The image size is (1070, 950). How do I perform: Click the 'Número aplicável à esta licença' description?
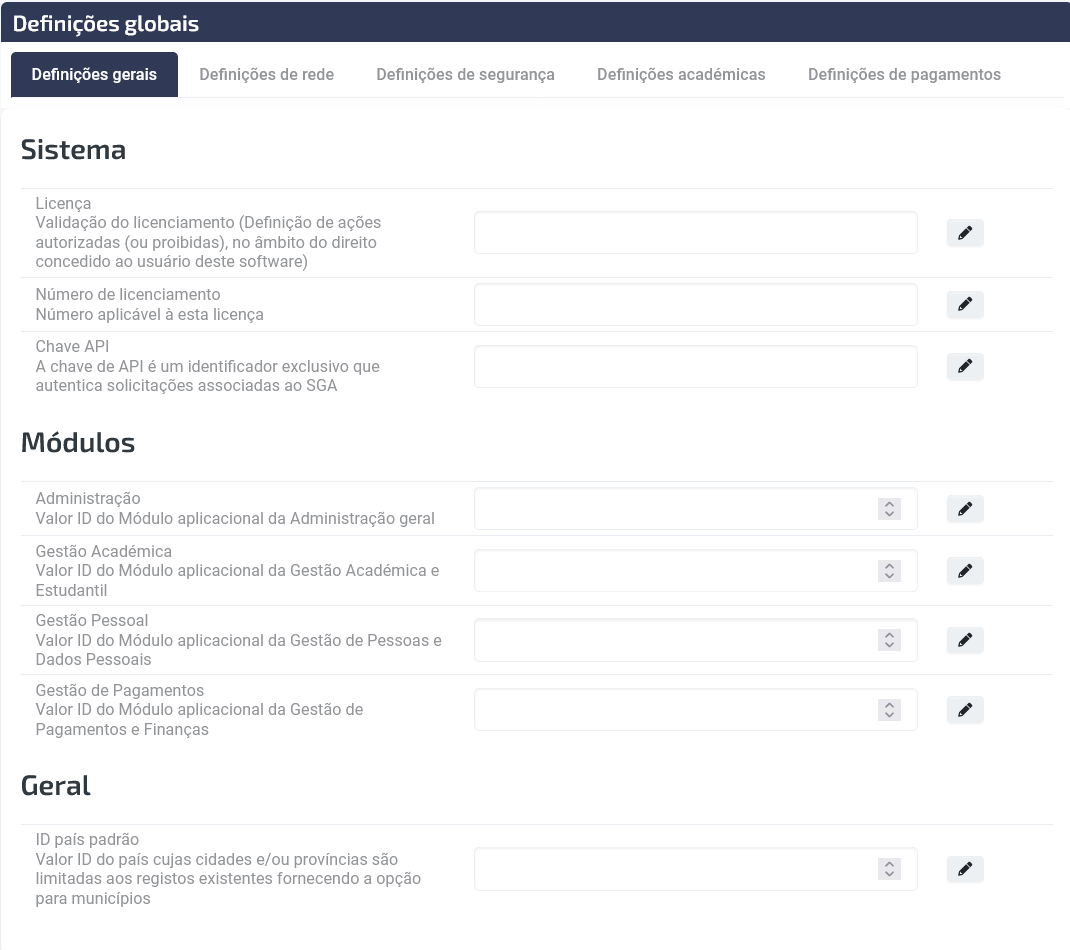coord(149,315)
